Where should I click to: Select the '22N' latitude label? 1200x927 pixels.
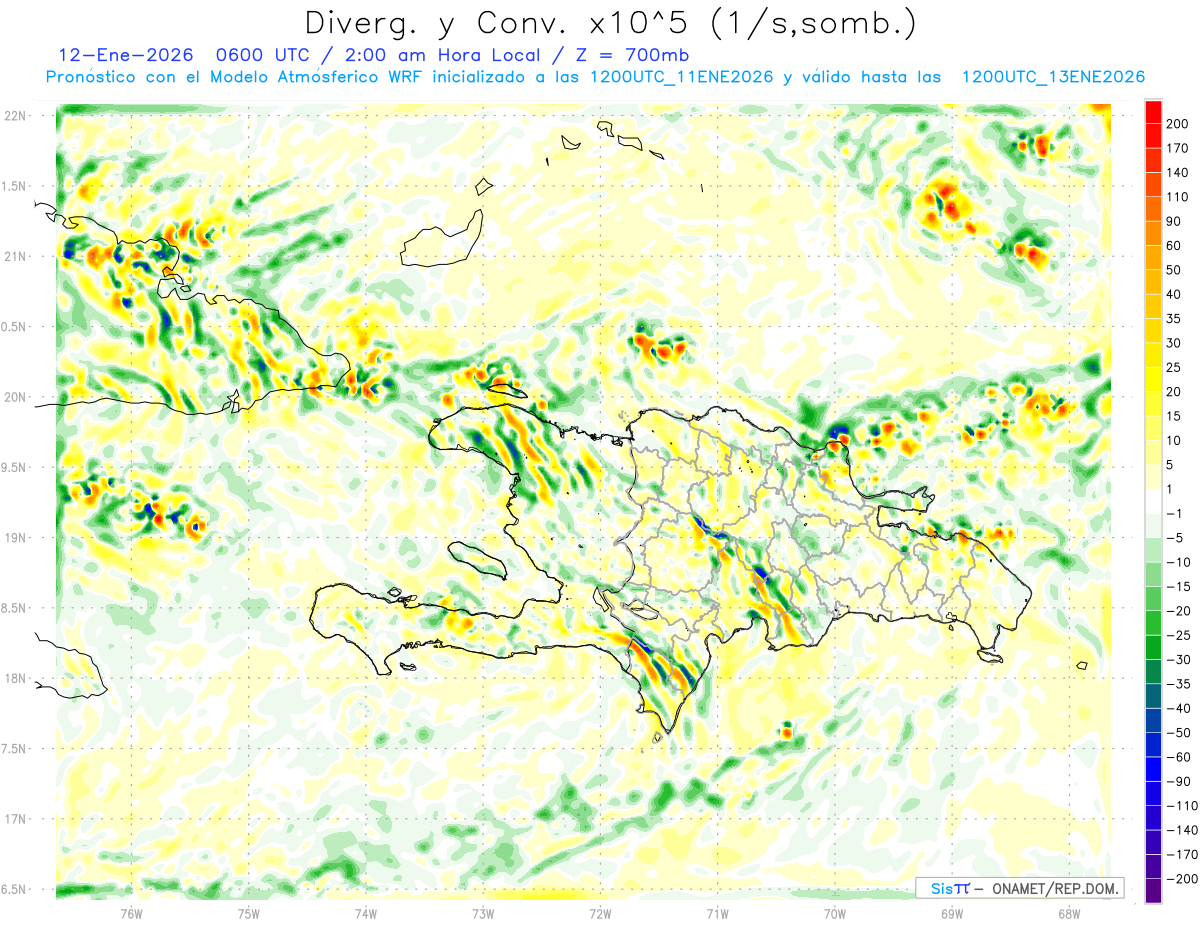16,116
